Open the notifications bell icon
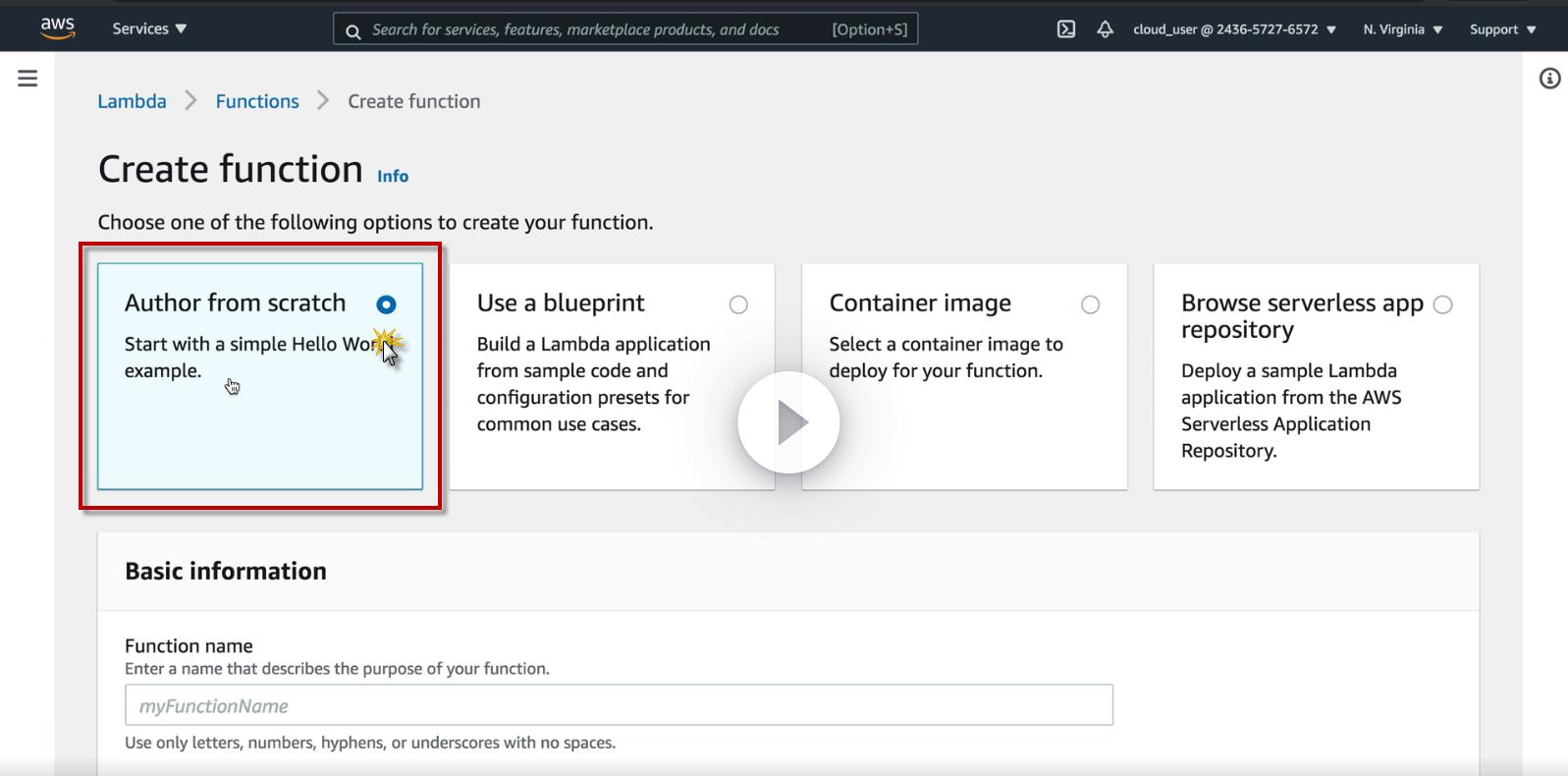 (1105, 29)
